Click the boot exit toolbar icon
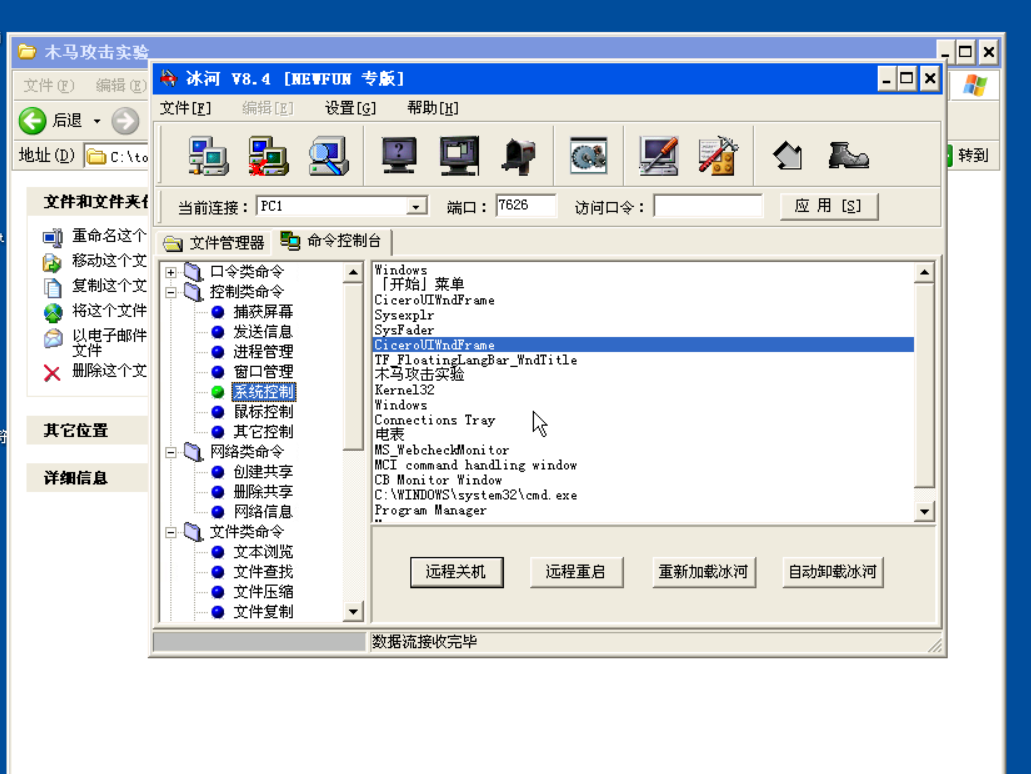Screen dimensions: 1031x774 point(848,156)
